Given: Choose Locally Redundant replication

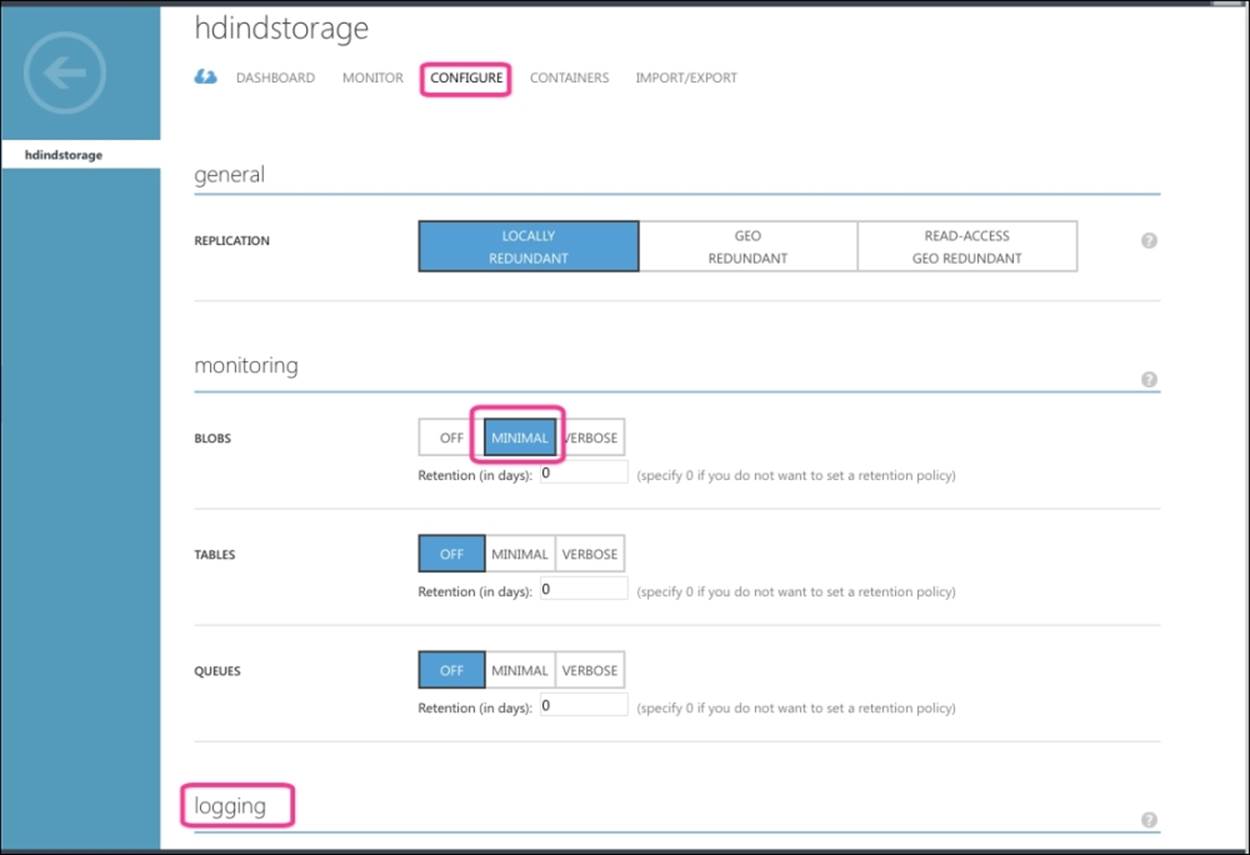Looking at the screenshot, I should point(528,247).
